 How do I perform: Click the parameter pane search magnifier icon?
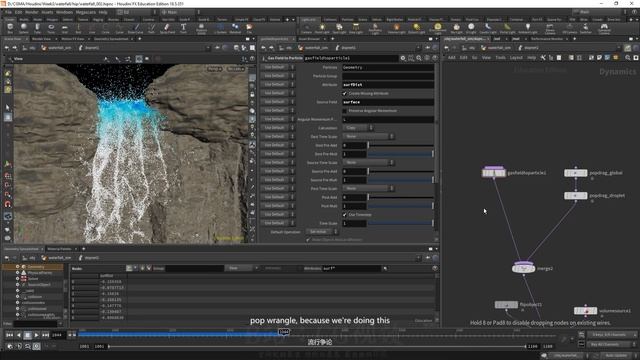point(419,58)
